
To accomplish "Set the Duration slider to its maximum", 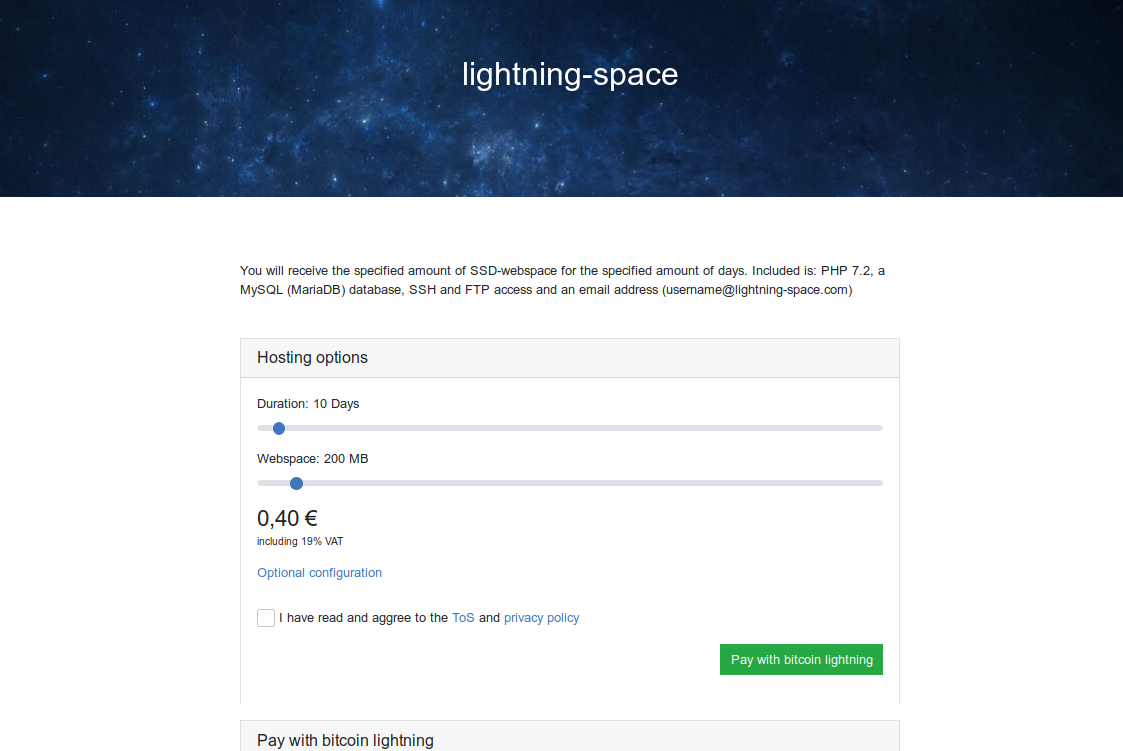I will coord(879,428).
